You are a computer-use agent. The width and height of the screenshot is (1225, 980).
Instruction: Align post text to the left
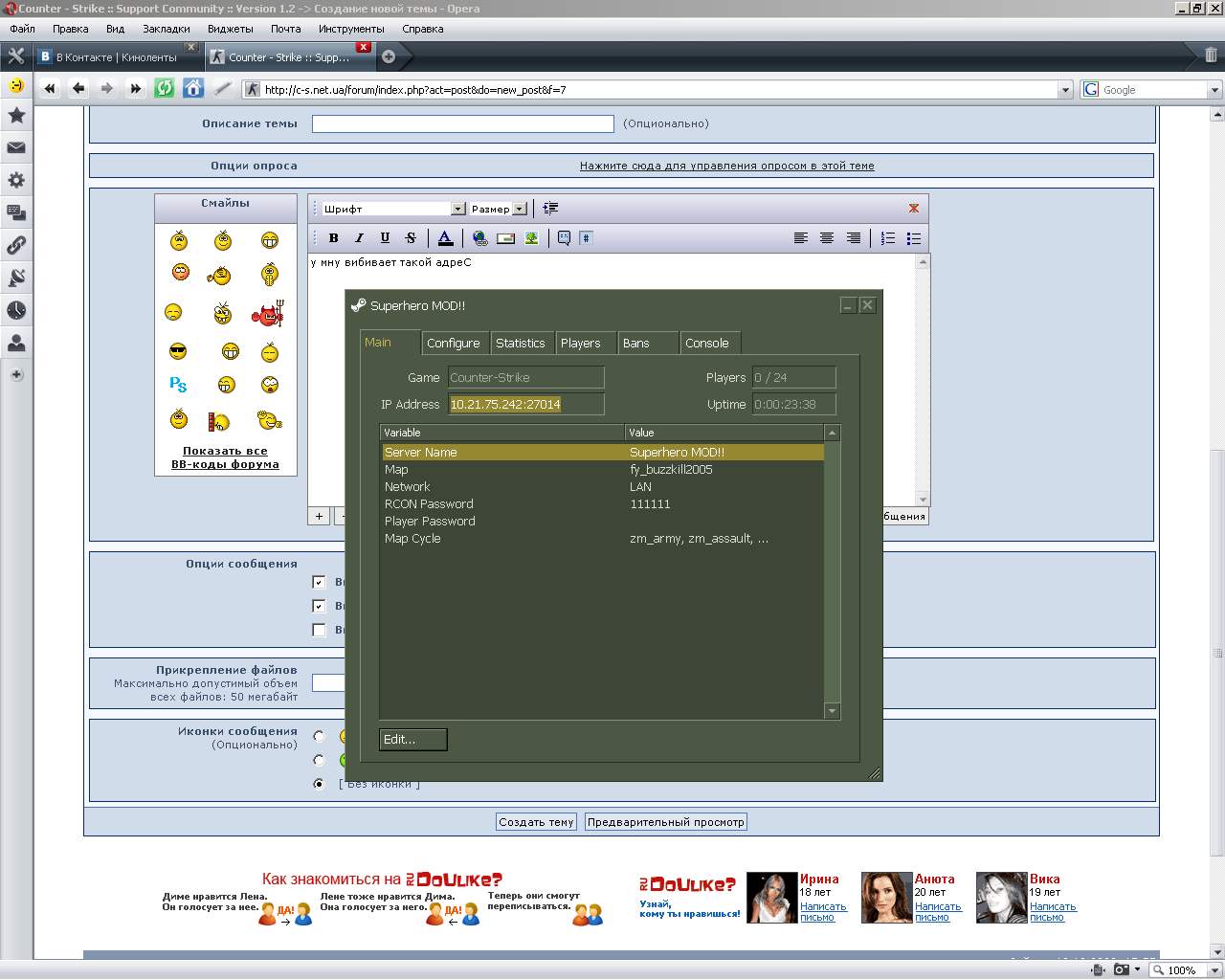pyautogui.click(x=801, y=238)
